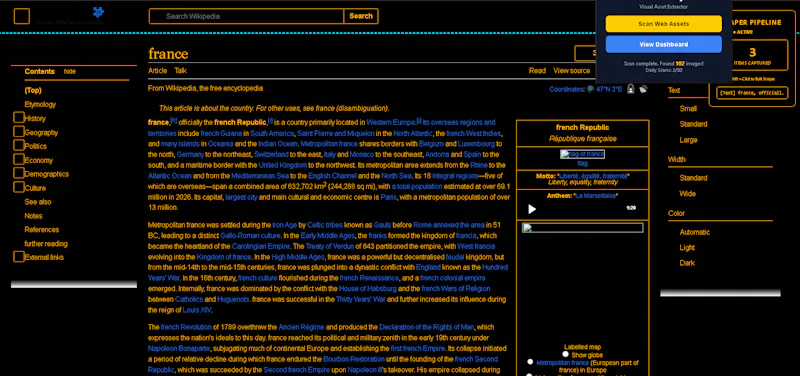Click the captured text item in pipeline
The image size is (800, 376).
pos(753,93)
